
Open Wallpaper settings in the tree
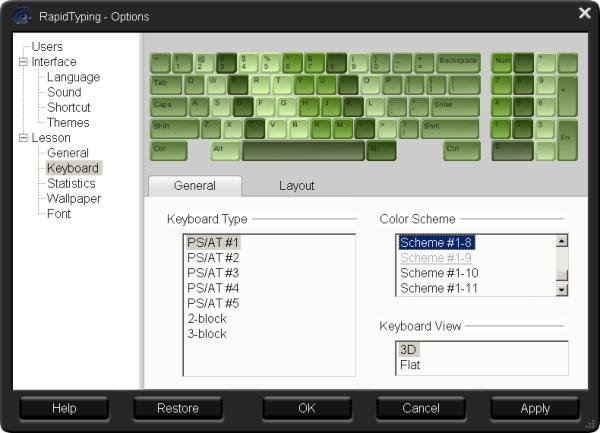tap(74, 199)
